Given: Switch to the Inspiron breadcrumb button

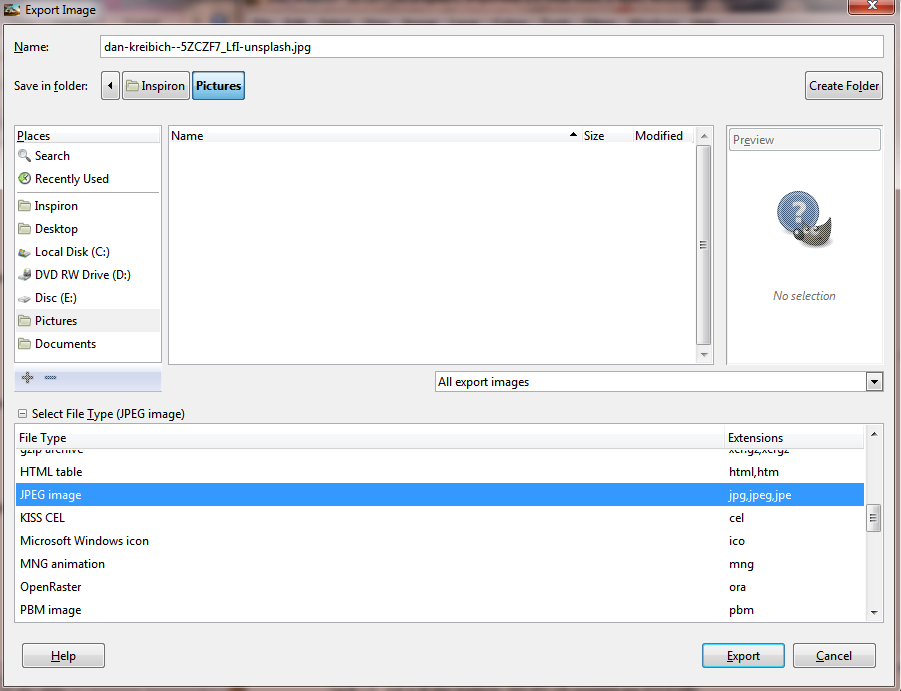Looking at the screenshot, I should [155, 85].
